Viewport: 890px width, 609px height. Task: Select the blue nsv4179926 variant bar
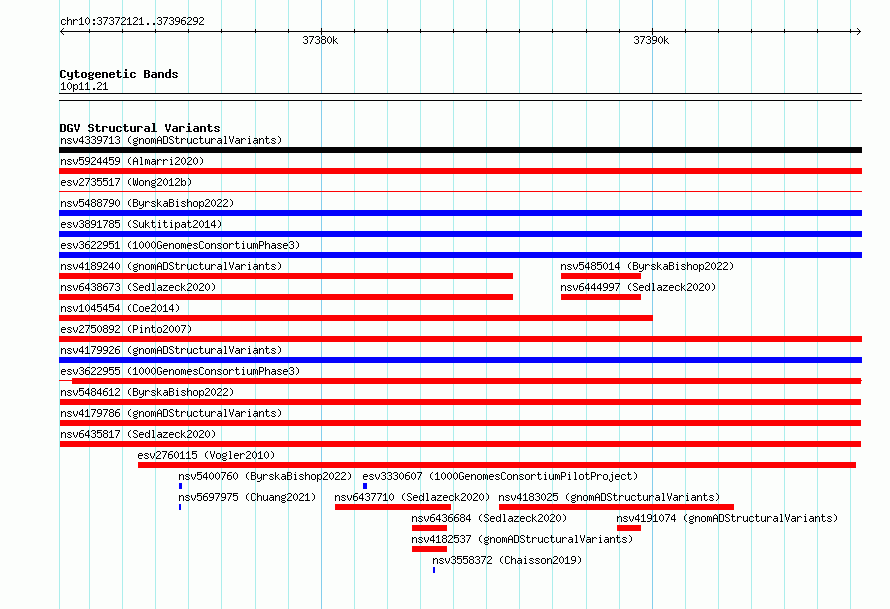coord(460,360)
